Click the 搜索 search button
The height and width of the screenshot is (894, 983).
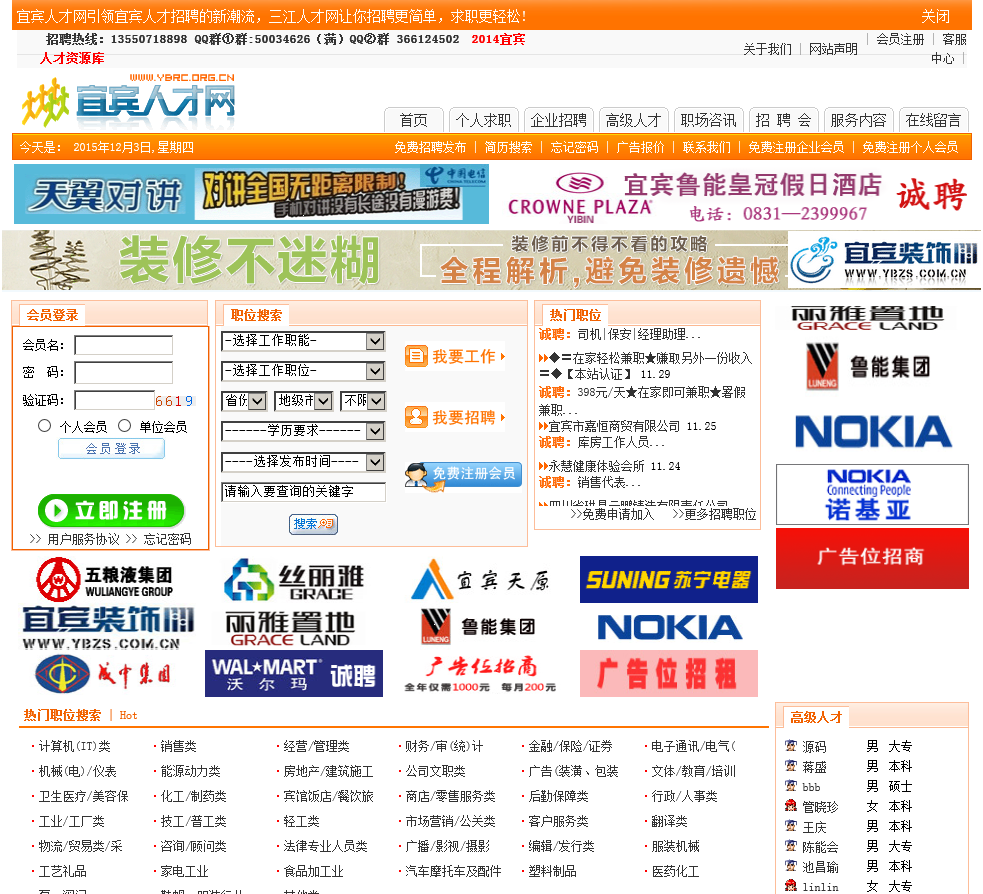313,524
